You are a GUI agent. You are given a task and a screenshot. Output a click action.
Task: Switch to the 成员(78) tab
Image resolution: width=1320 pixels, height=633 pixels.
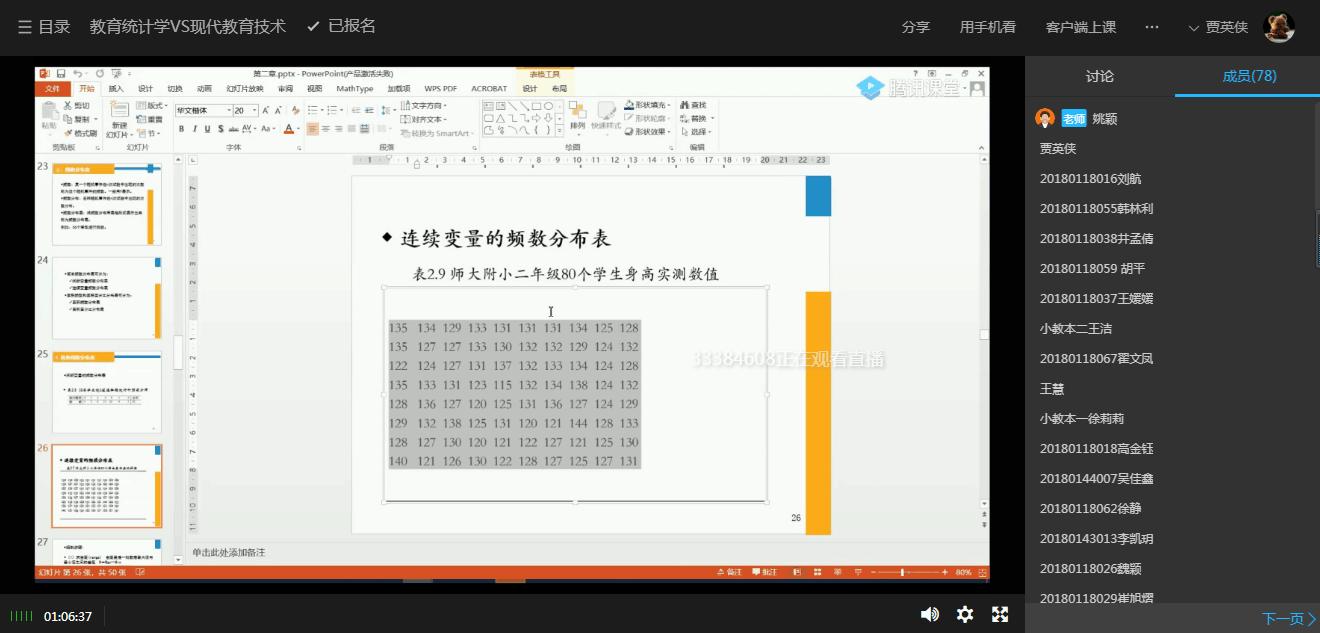click(1248, 76)
